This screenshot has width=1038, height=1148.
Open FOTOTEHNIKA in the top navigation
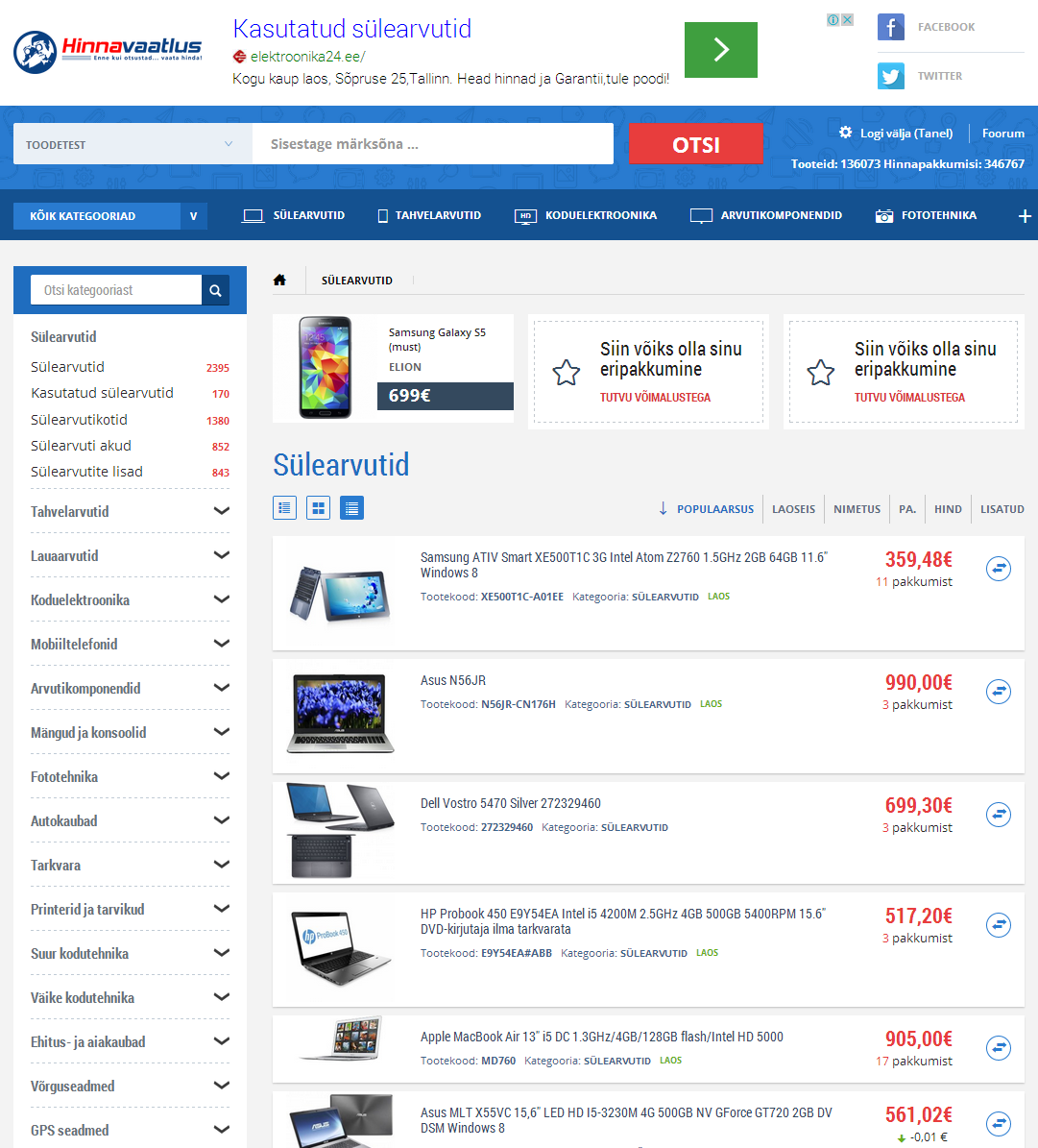coord(926,216)
